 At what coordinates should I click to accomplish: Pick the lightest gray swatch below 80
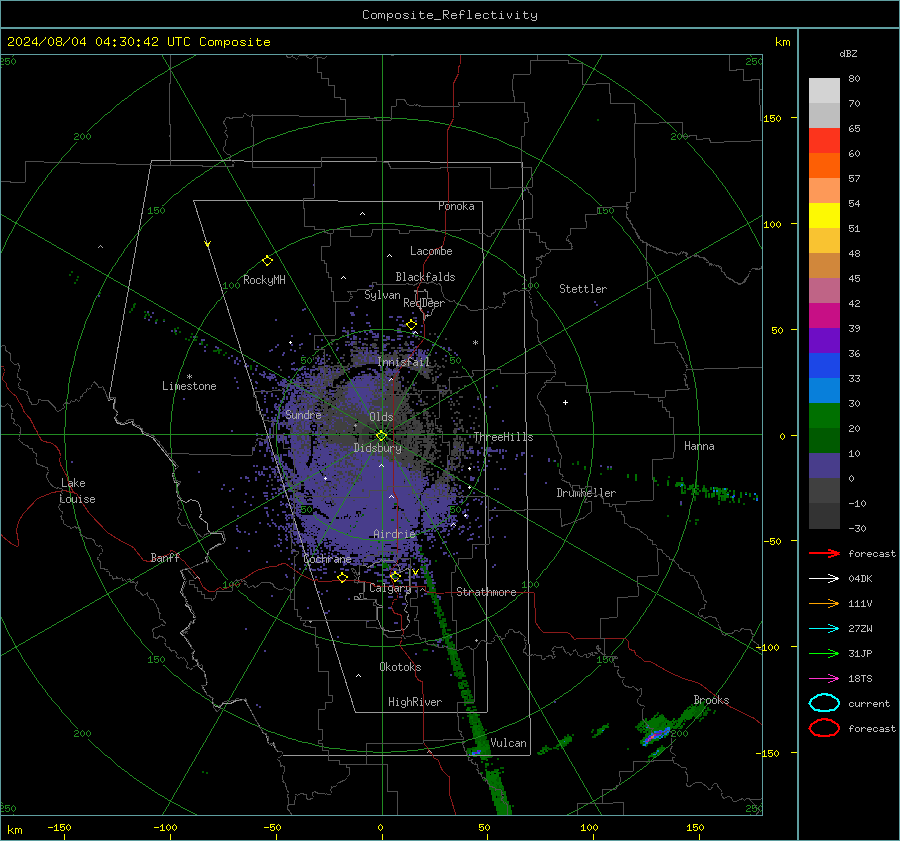(x=824, y=91)
